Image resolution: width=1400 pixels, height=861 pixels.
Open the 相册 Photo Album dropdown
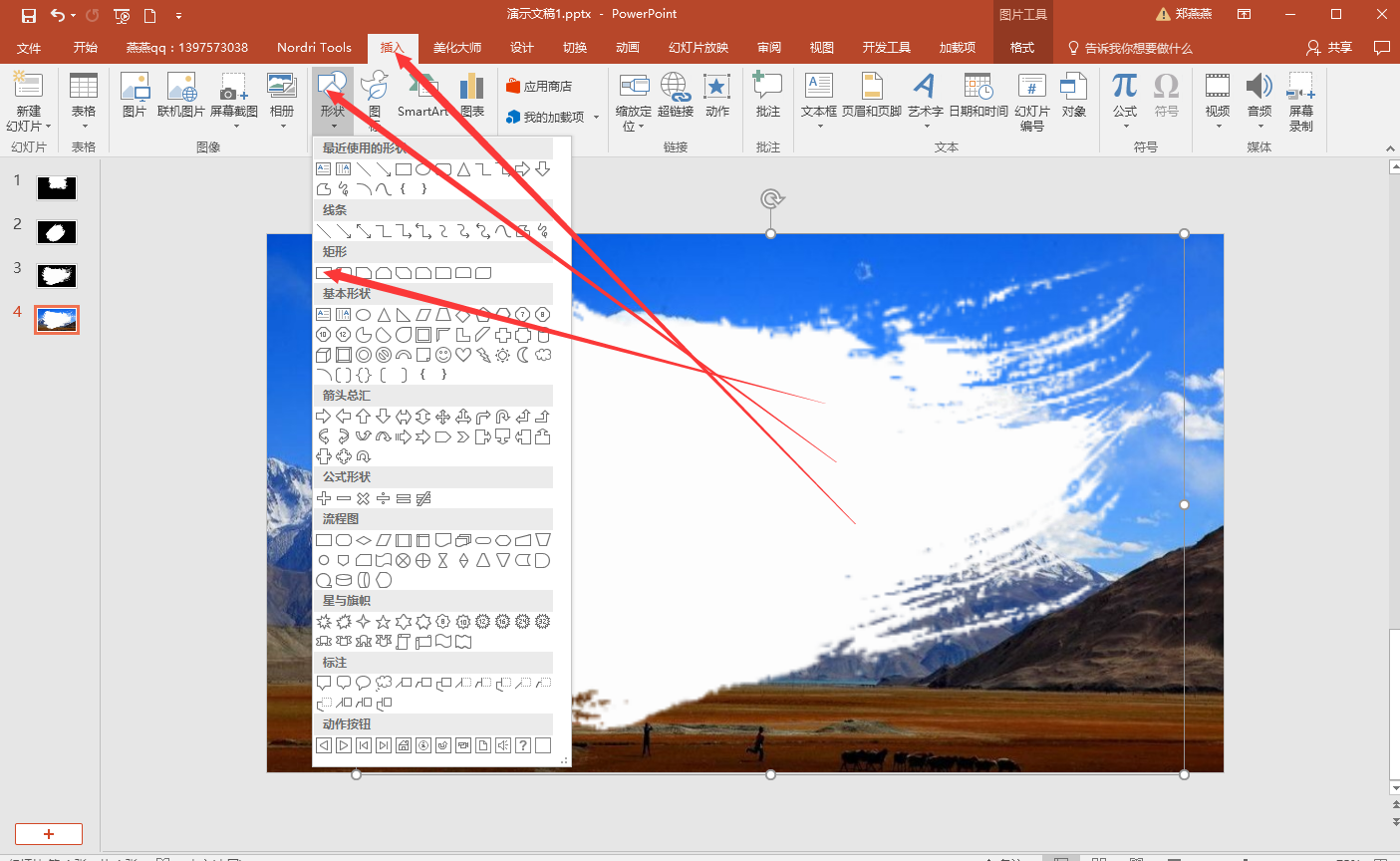[282, 125]
